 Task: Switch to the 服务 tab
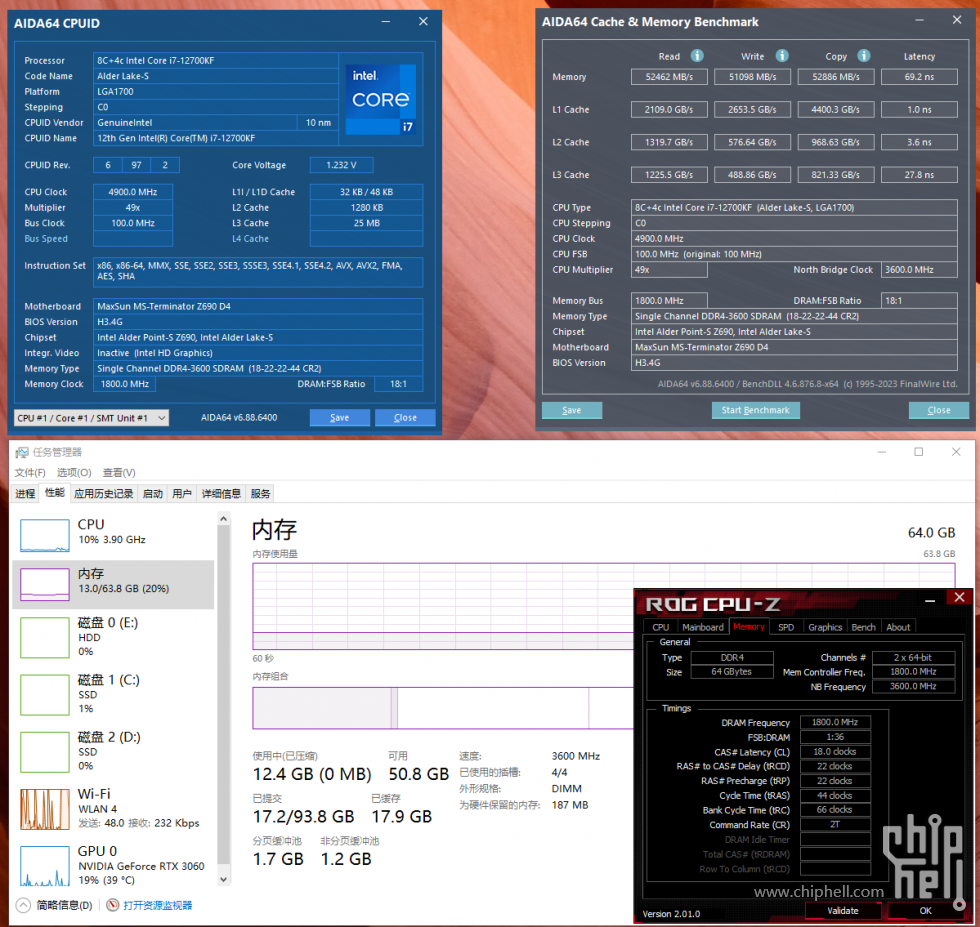click(261, 494)
